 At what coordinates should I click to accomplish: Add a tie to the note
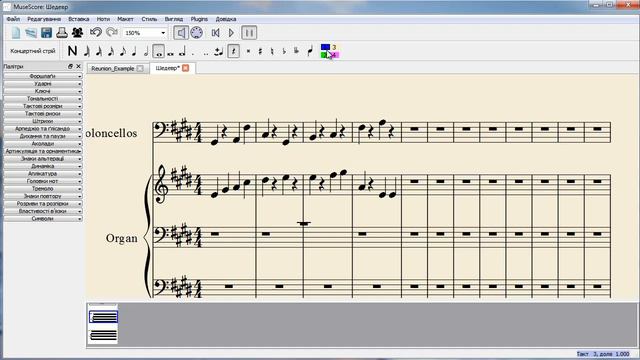219,51
